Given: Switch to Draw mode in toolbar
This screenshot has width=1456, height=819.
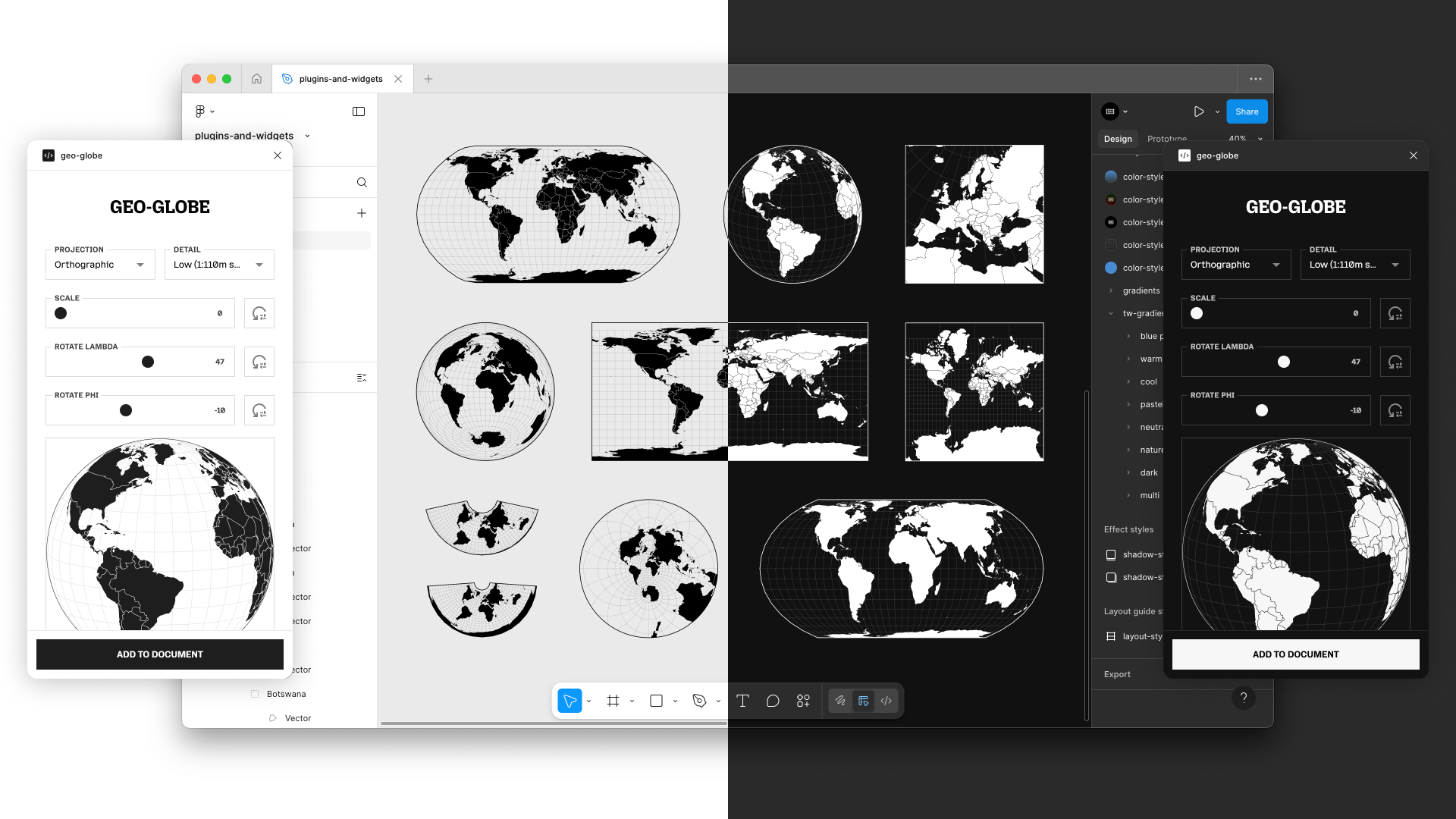Looking at the screenshot, I should tap(840, 701).
